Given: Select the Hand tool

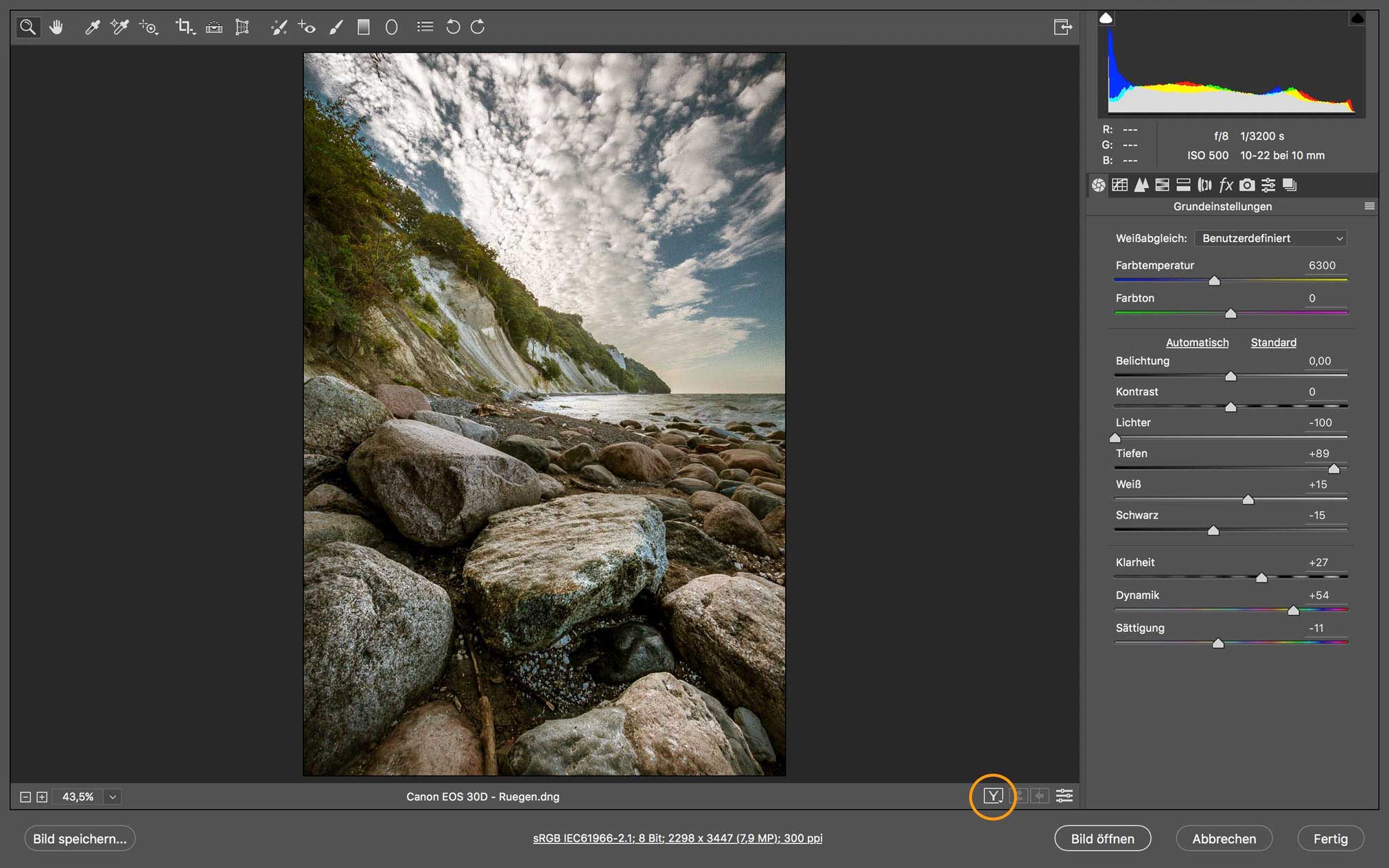Looking at the screenshot, I should coord(56,27).
